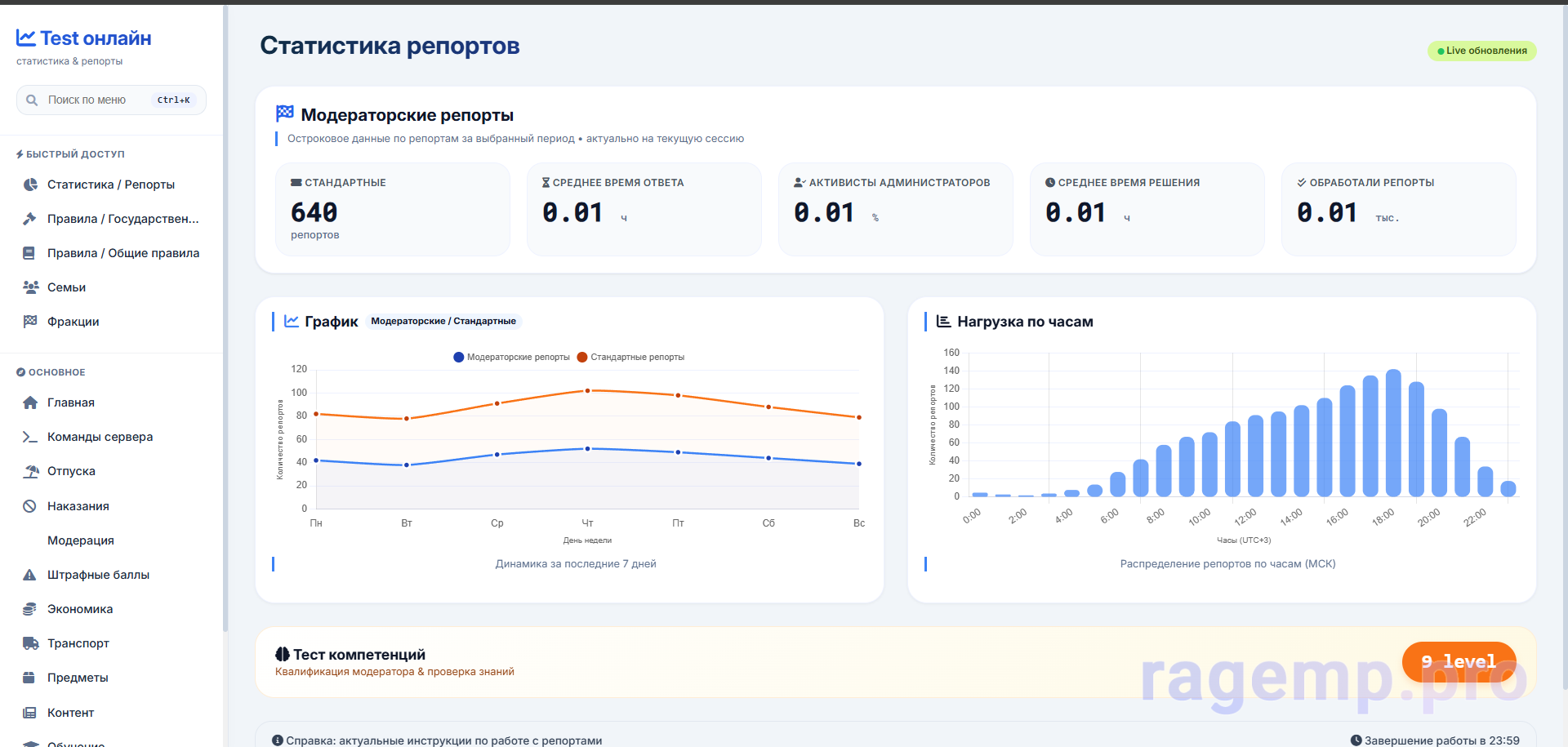Toggle Стандартные репорты series in chart legend

630,357
